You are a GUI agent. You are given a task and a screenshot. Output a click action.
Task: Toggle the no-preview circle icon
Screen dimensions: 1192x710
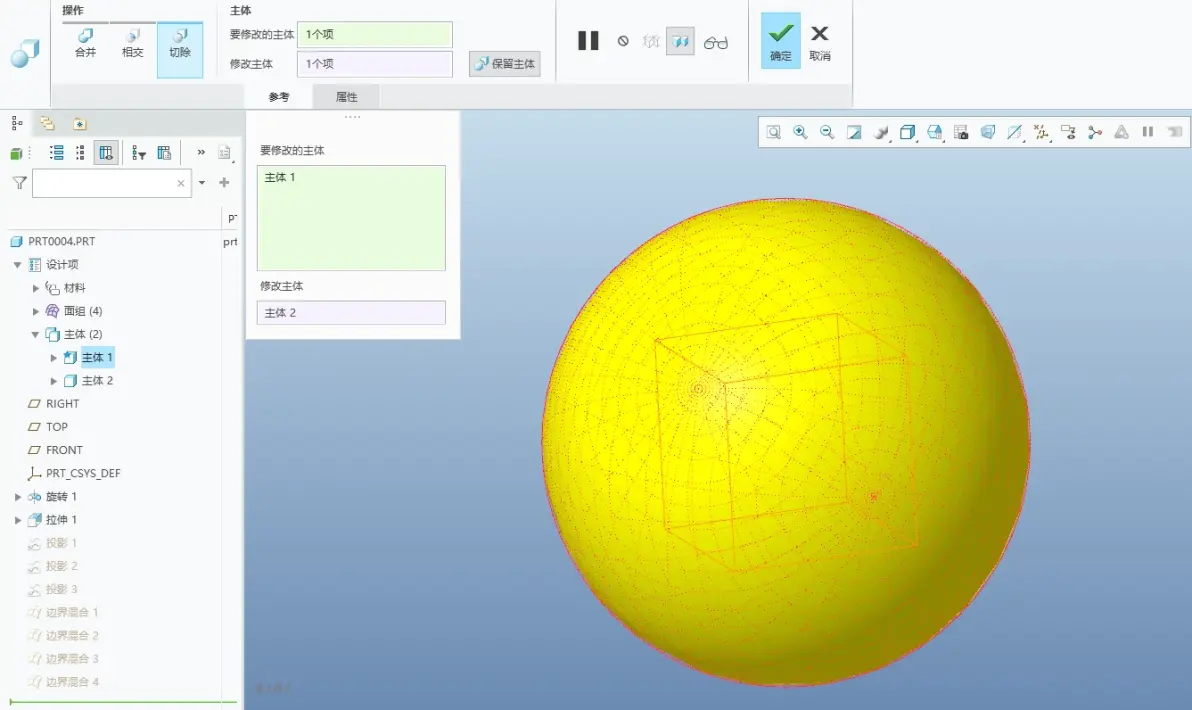pyautogui.click(x=623, y=41)
